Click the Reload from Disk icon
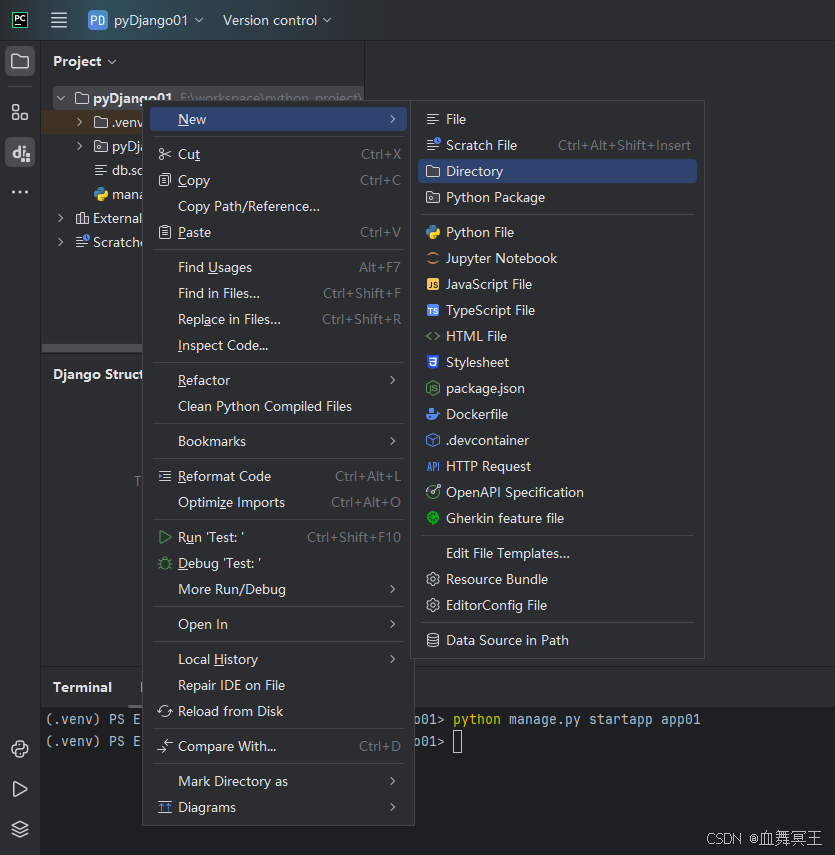835x855 pixels. tap(165, 712)
